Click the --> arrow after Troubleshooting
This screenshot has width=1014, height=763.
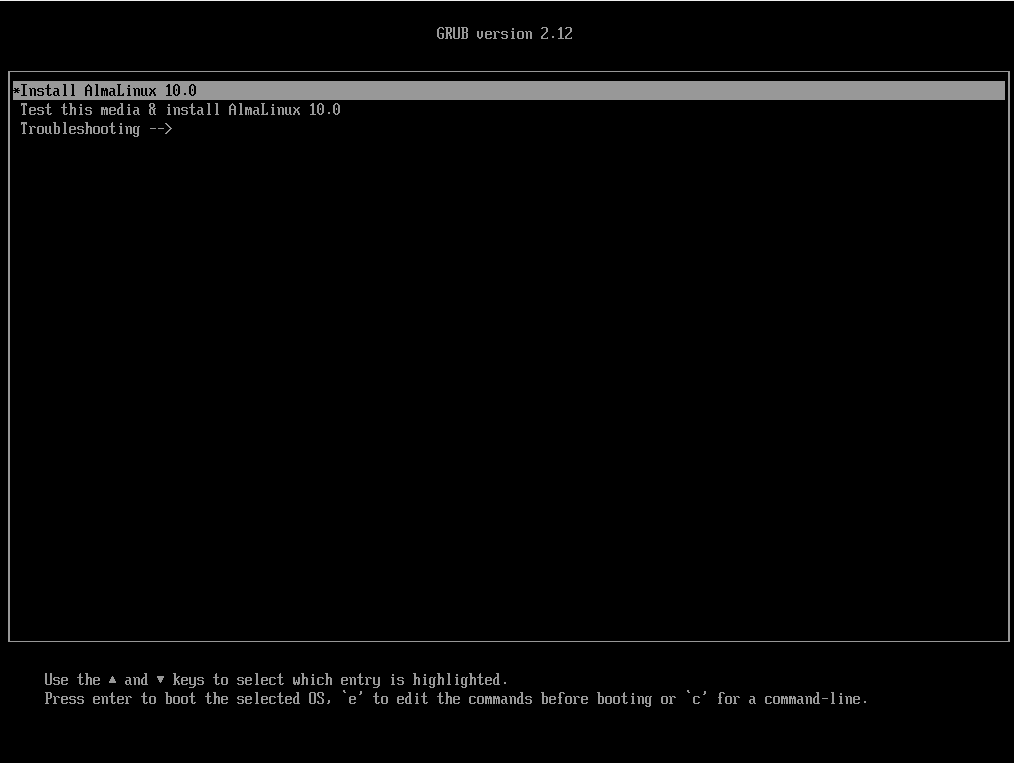coord(161,129)
